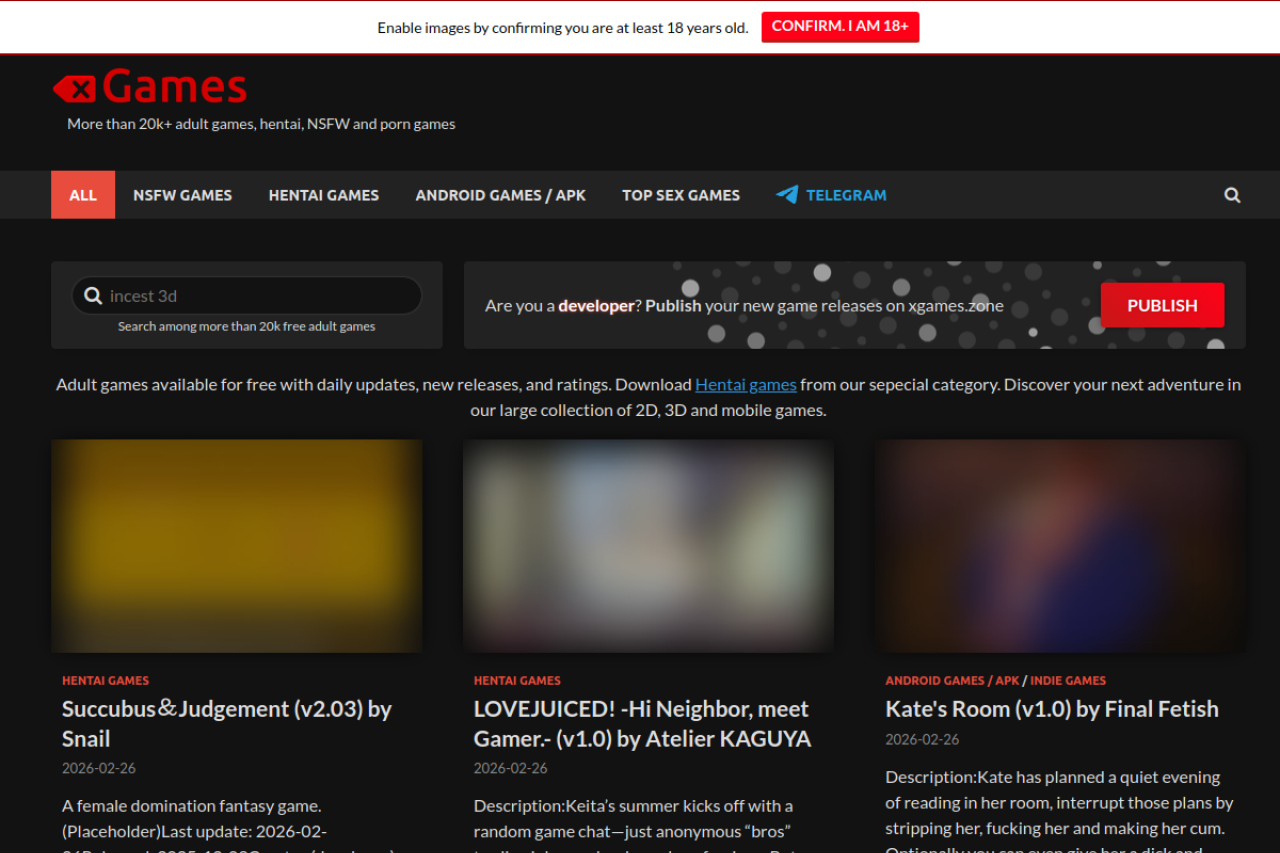1280x853 pixels.
Task: Select the ALL tab in the navigation
Action: [83, 195]
